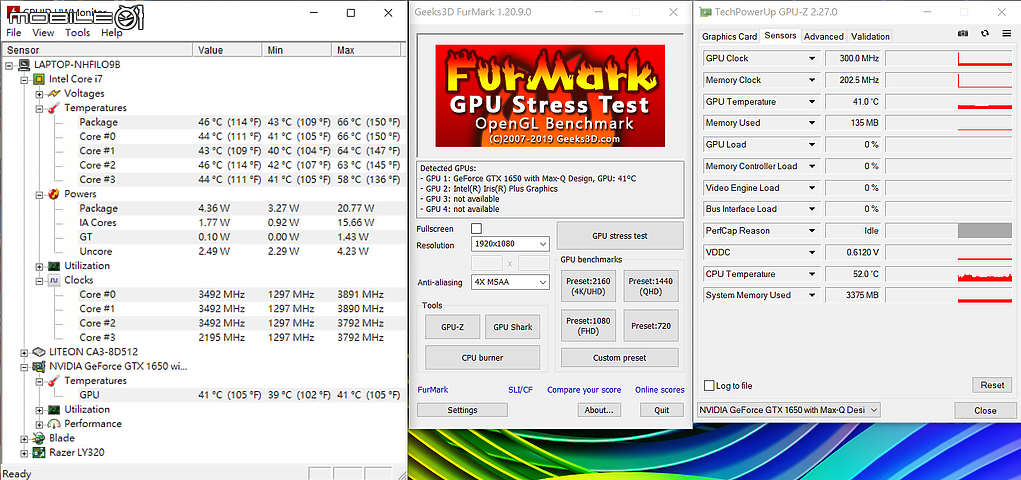Image resolution: width=1021 pixels, height=480 pixels.
Task: Run the Preset:1440 (QHD) benchmark
Action: (x=650, y=286)
